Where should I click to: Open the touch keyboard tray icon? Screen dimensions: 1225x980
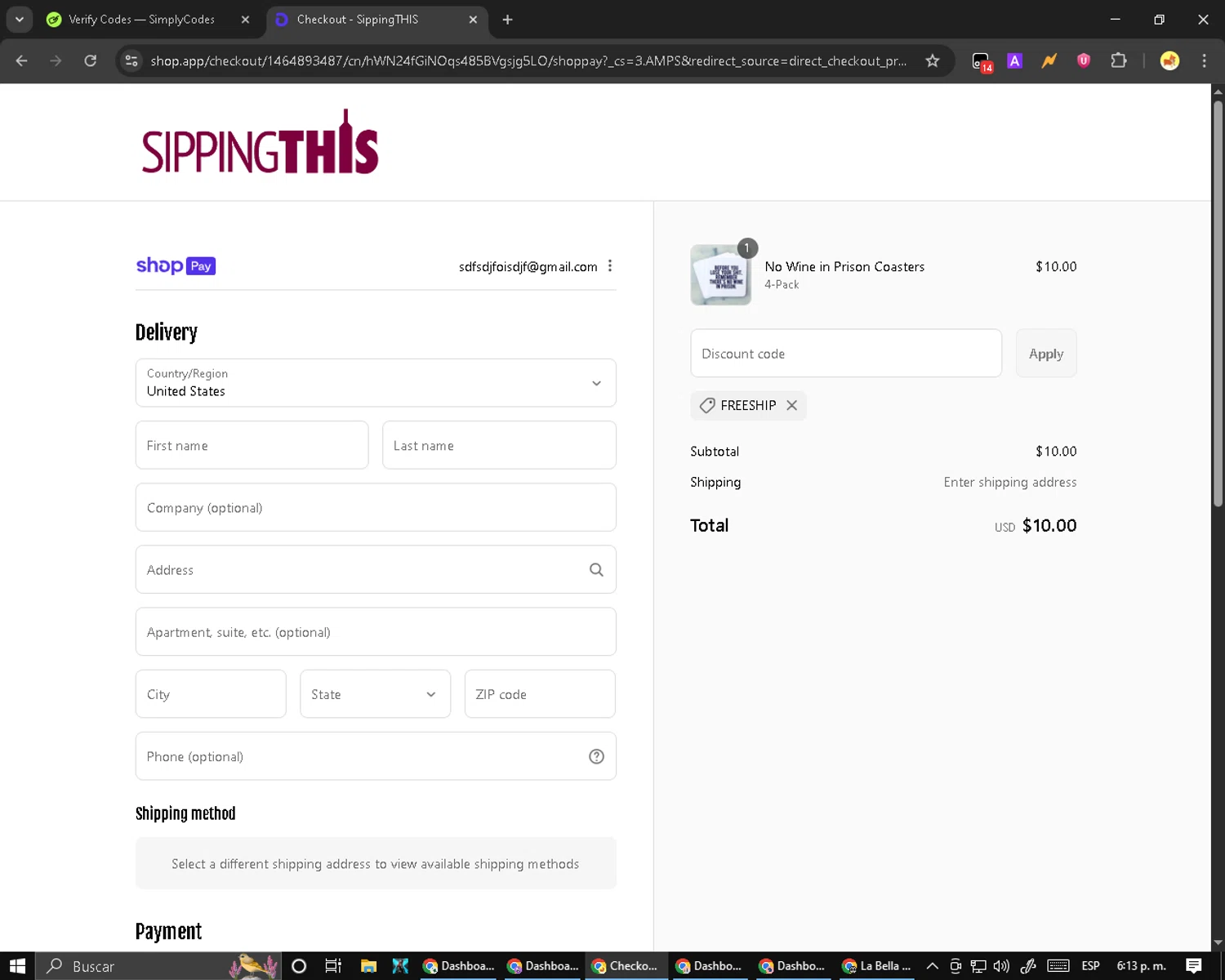tap(1058, 966)
